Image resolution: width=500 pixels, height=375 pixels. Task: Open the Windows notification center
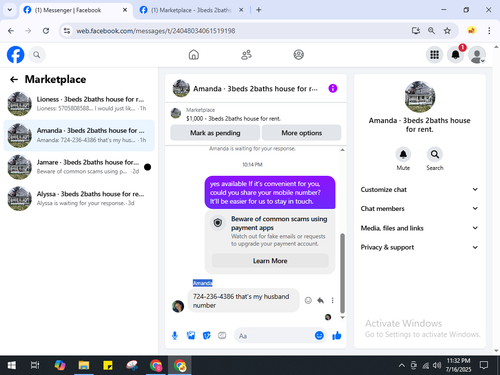tap(484, 365)
